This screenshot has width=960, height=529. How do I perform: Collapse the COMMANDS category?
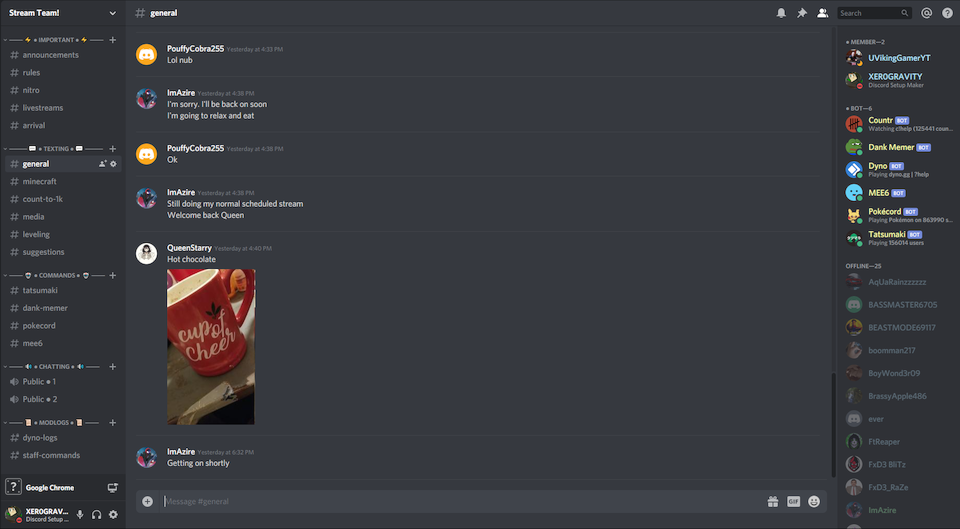[58, 276]
